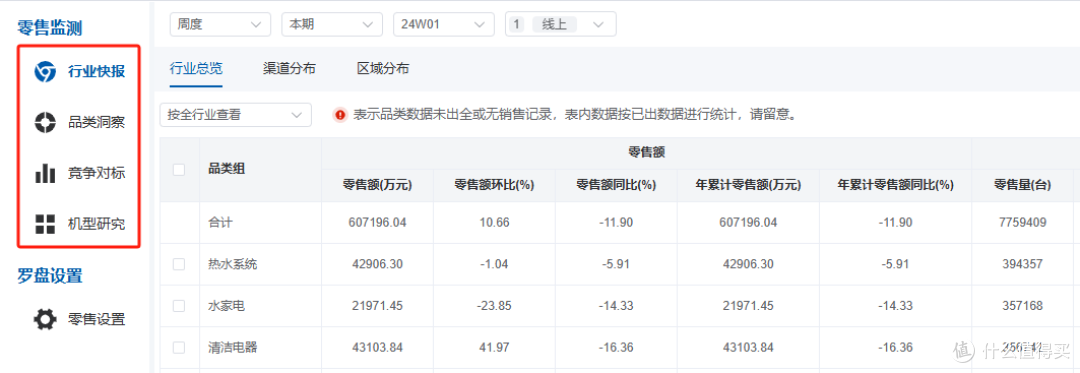The height and width of the screenshot is (373, 1080).
Task: Click the 10.66 环比 cell
Action: point(495,223)
